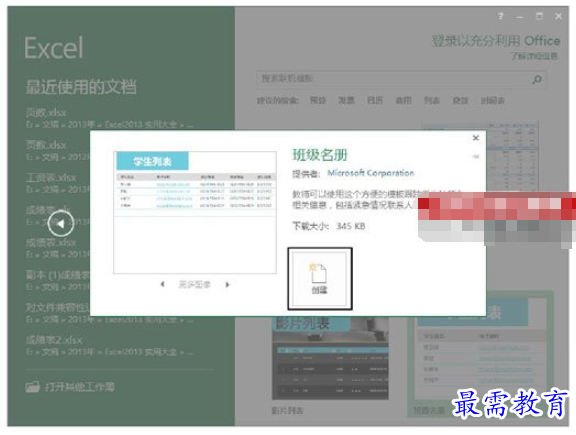Screen dimensions: 576x435
Task: Click the 更多图像 label under the preview
Action: (x=195, y=284)
